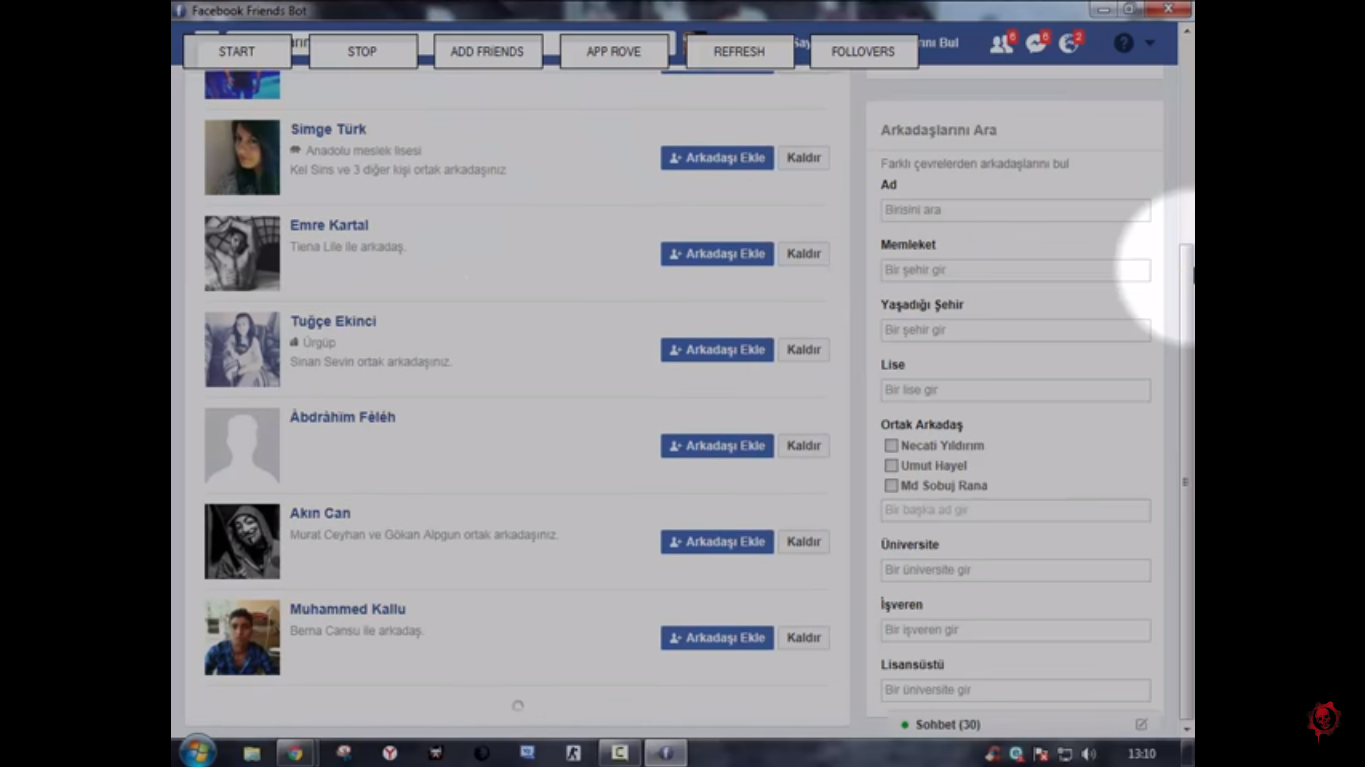The width and height of the screenshot is (1365, 767).
Task: Open Tuğçe Ekinci profile name link
Action: pyautogui.click(x=333, y=321)
